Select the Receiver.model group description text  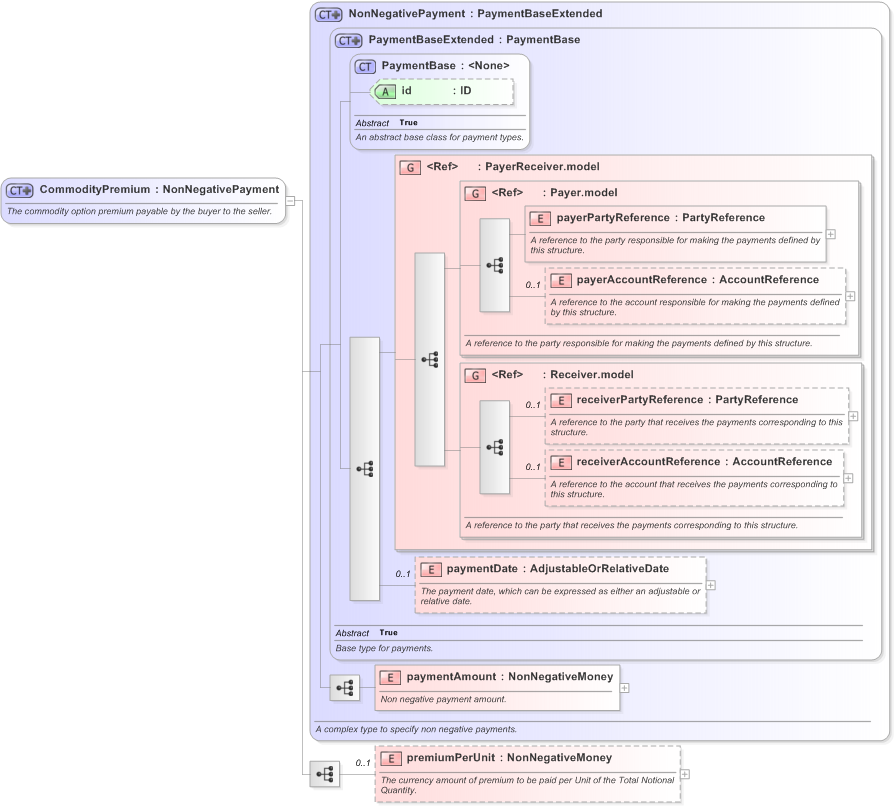pos(631,526)
